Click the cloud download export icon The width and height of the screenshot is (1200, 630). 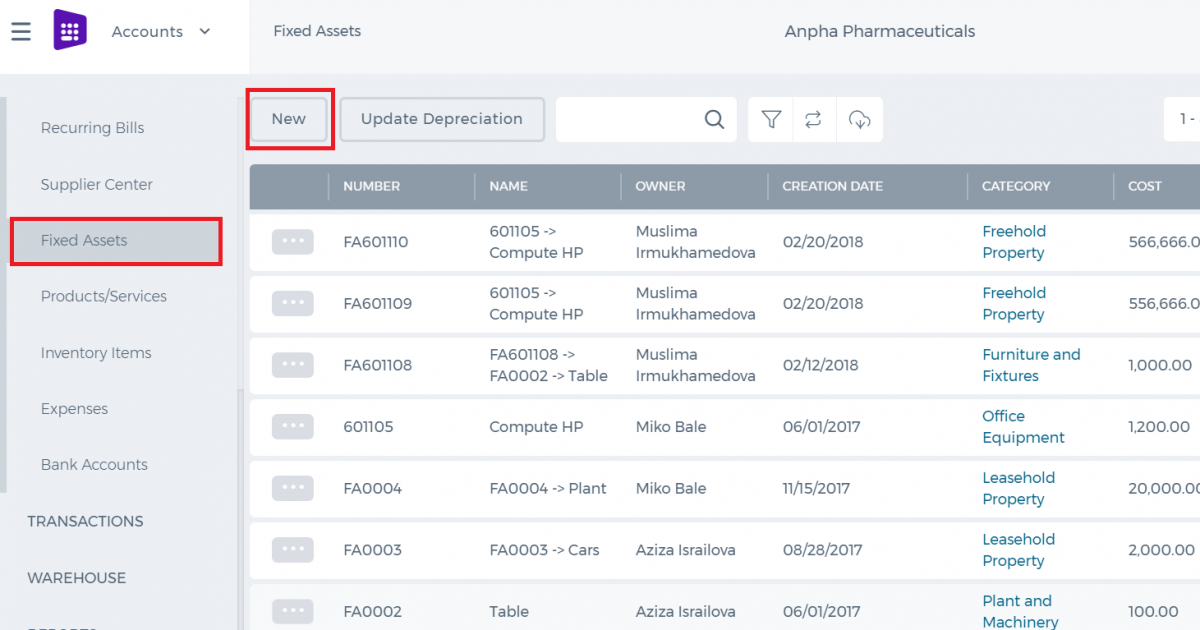click(859, 120)
